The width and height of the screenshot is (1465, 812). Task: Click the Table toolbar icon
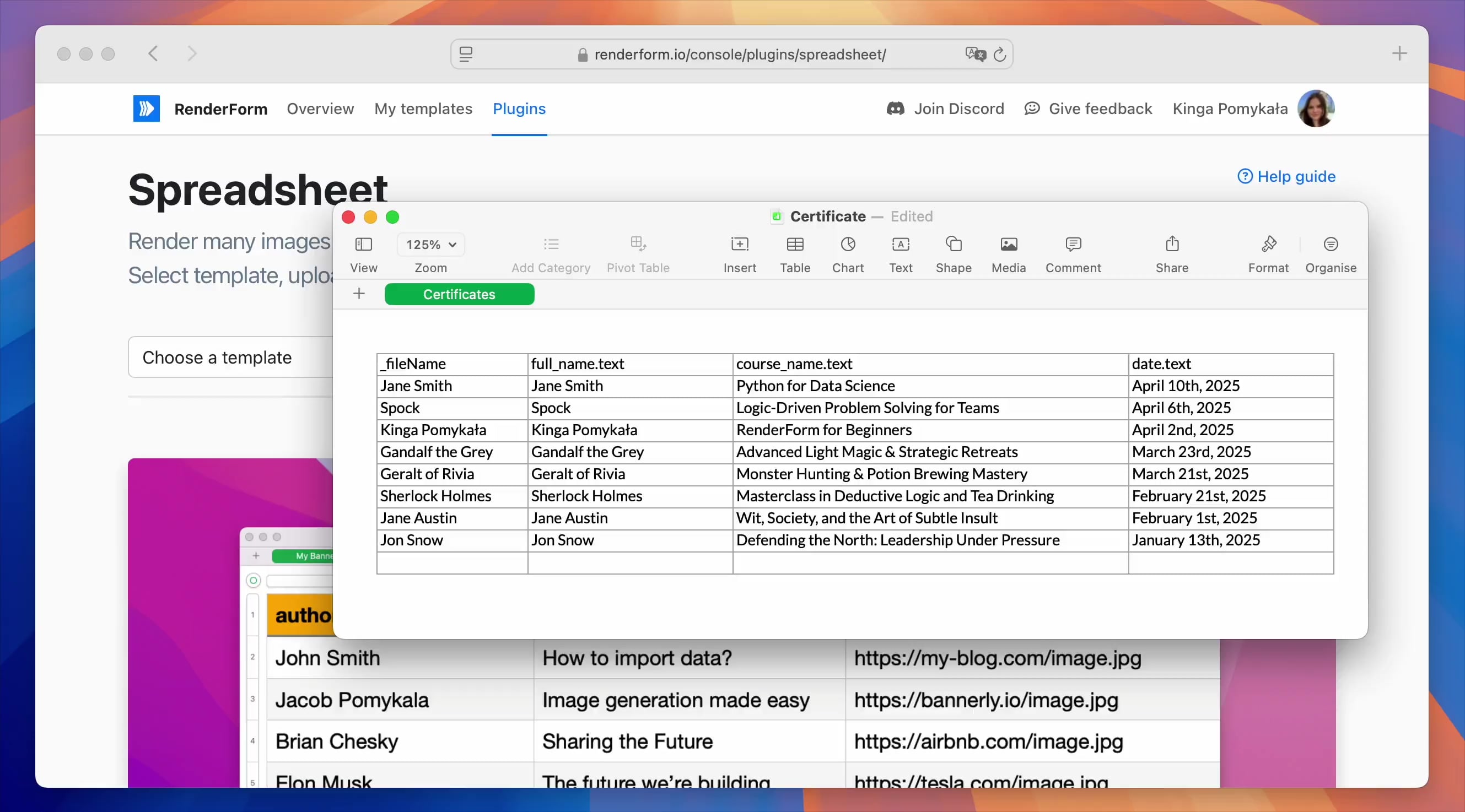pos(794,245)
